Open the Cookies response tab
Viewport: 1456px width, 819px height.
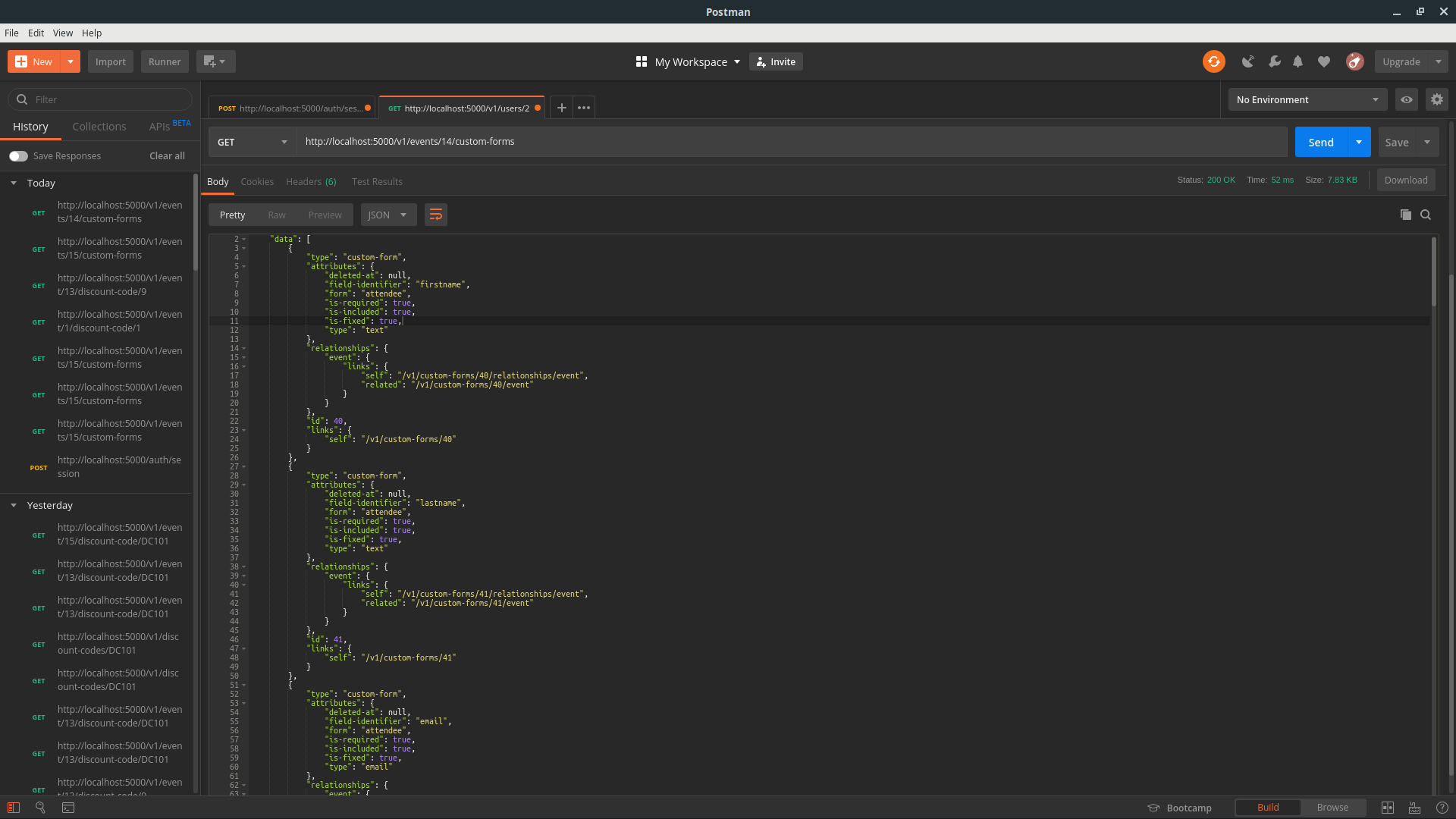[257, 181]
